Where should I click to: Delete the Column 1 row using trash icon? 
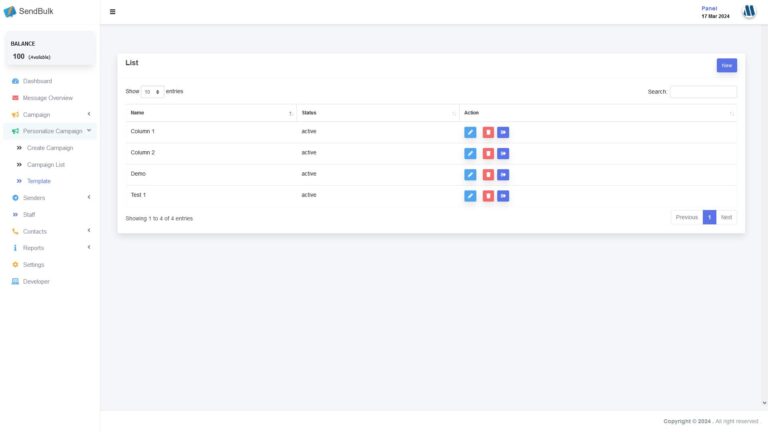(x=488, y=132)
